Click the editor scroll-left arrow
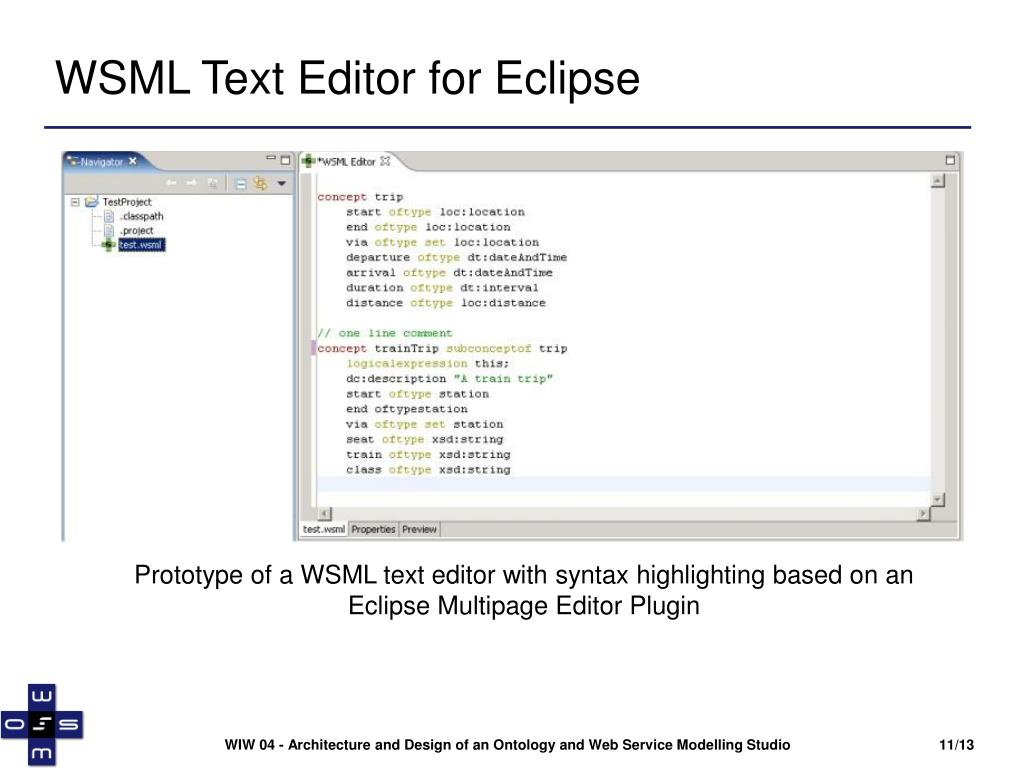Viewport: 1024px width, 768px height. pos(325,514)
